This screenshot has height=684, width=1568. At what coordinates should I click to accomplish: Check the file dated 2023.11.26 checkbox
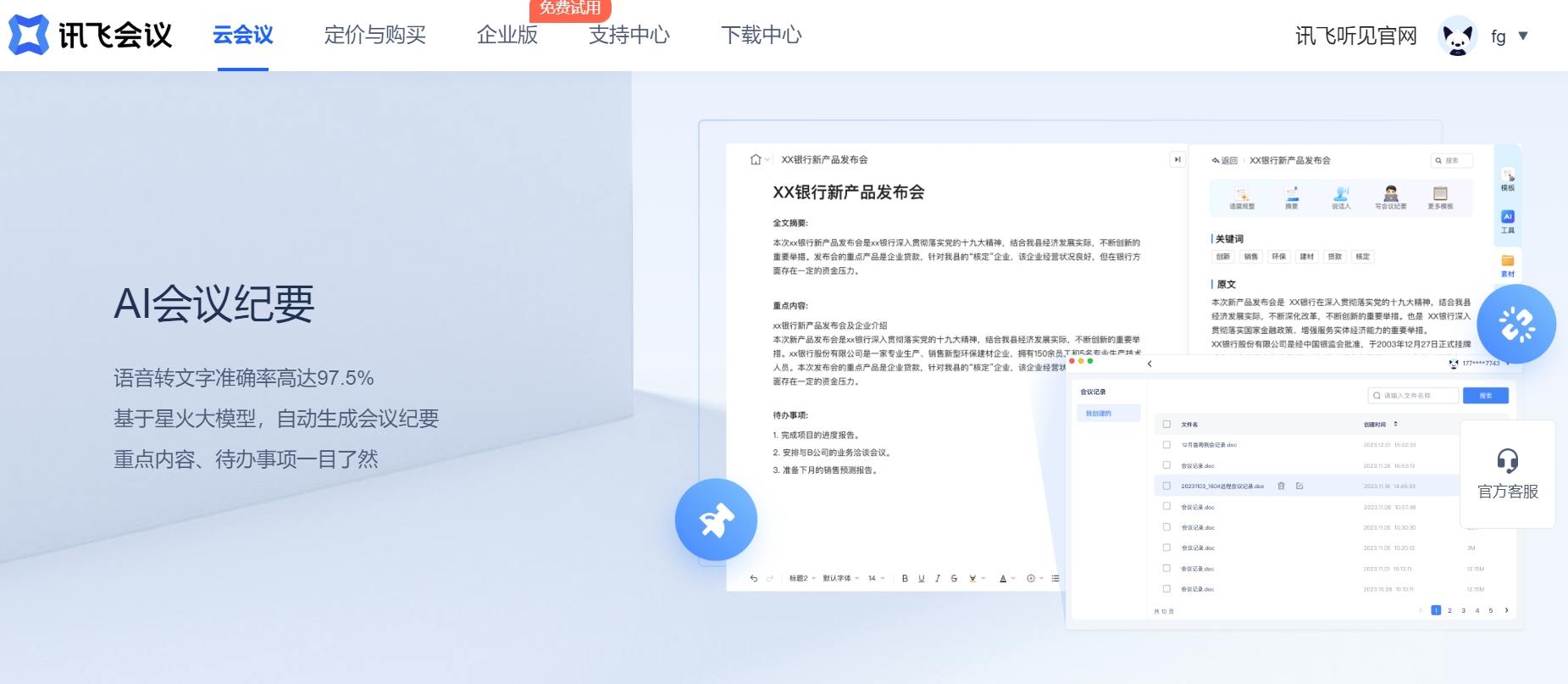coord(1166,465)
